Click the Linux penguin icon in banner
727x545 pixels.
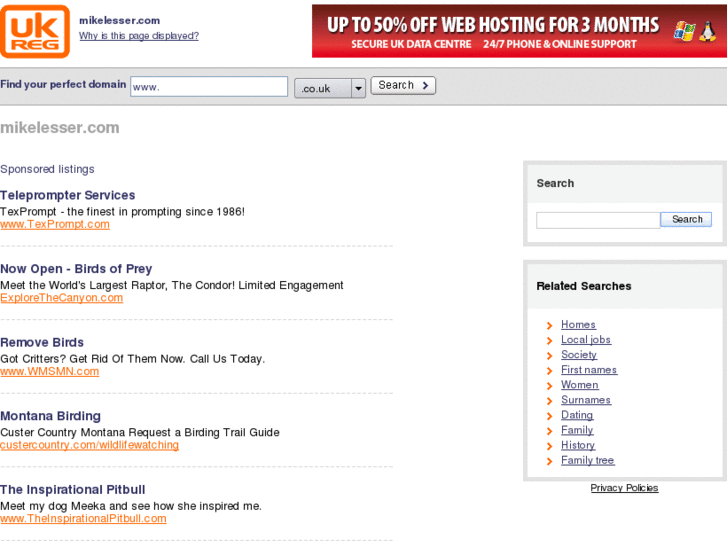pos(708,31)
